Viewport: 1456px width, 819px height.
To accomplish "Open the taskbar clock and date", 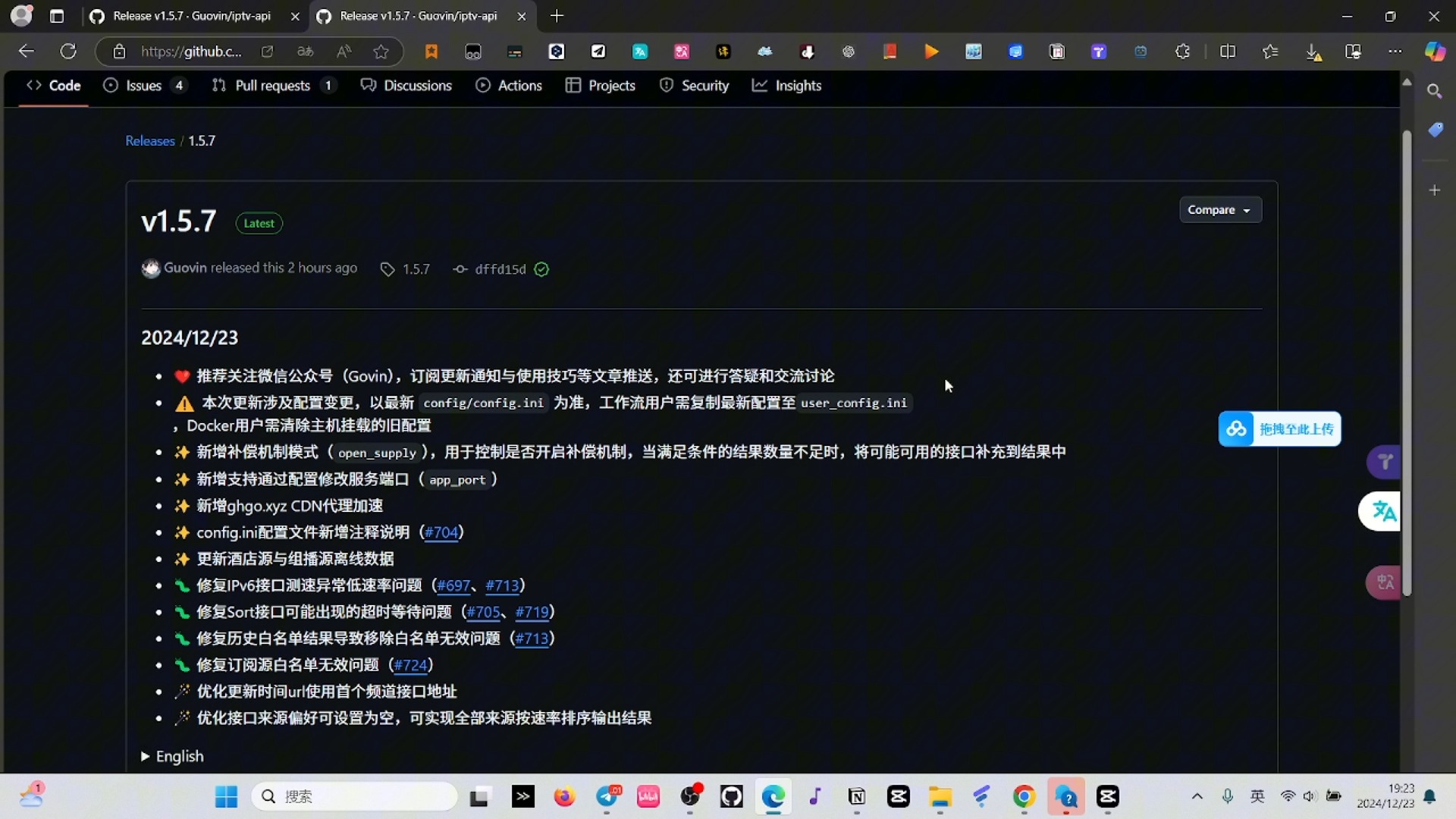I will [1385, 796].
